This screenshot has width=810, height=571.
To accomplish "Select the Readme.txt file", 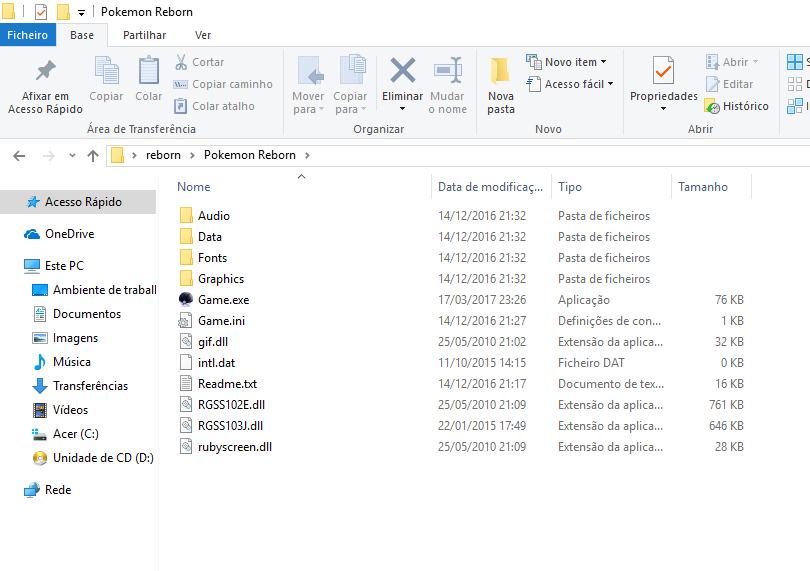I will click(x=227, y=384).
